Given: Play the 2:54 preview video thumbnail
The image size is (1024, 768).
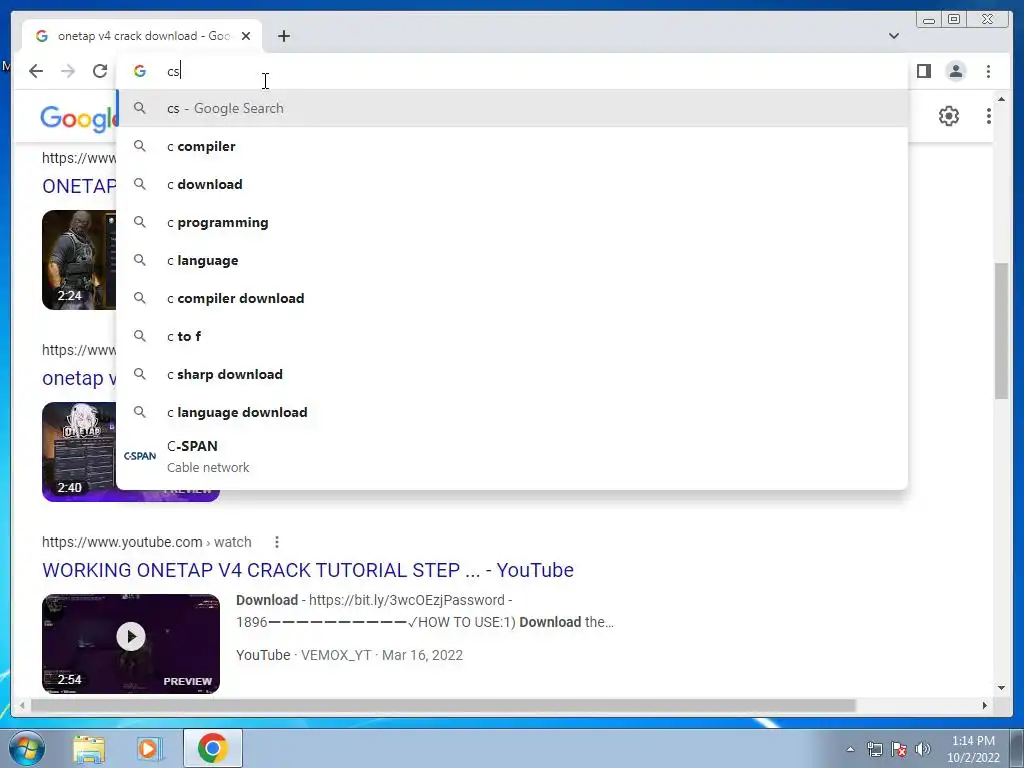Looking at the screenshot, I should pos(131,644).
